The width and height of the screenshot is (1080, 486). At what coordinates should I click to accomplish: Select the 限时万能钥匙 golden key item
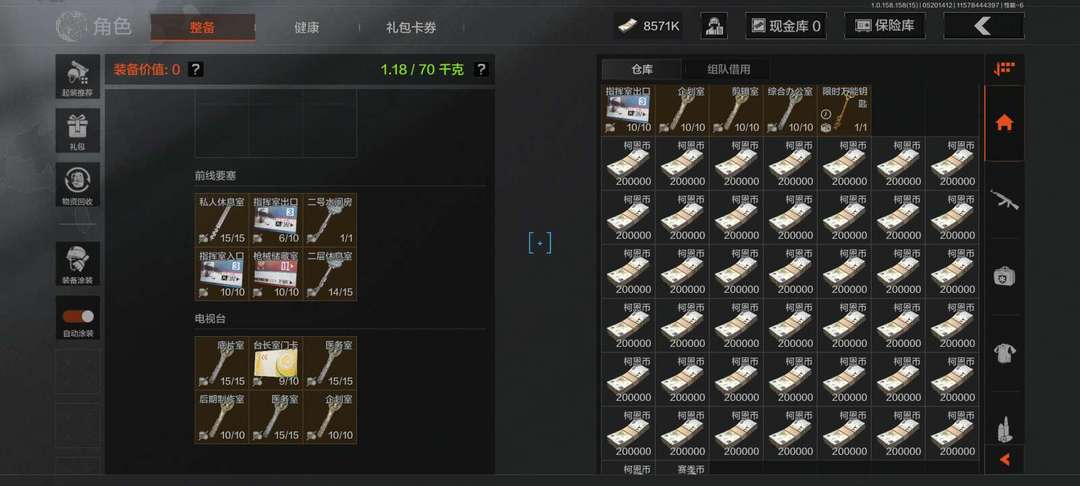point(844,110)
